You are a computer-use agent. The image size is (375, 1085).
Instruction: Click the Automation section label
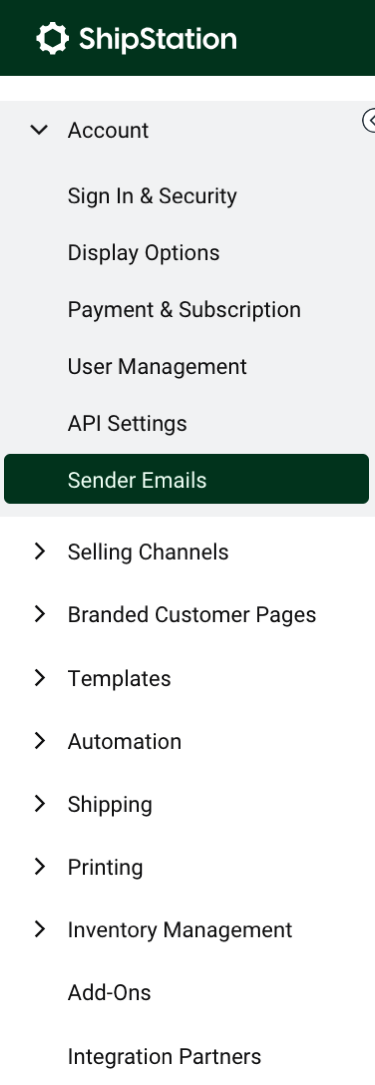point(125,742)
